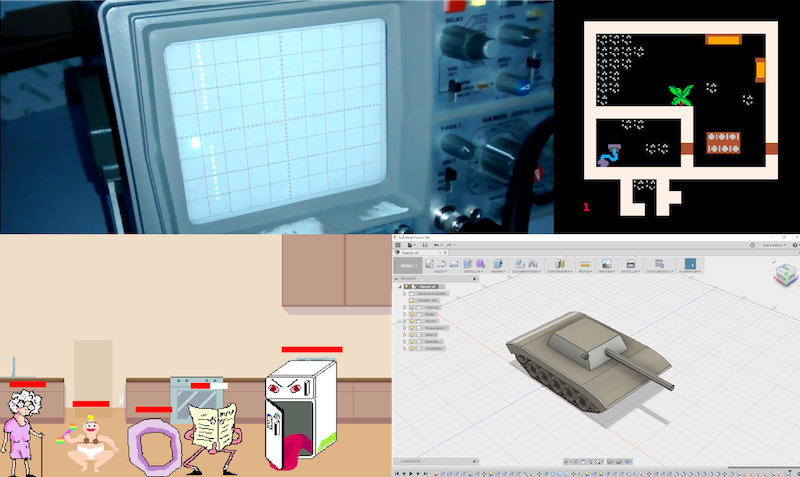800x477 pixels.
Task: Collapse the Panzer v9 root tree node
Action: pos(399,287)
